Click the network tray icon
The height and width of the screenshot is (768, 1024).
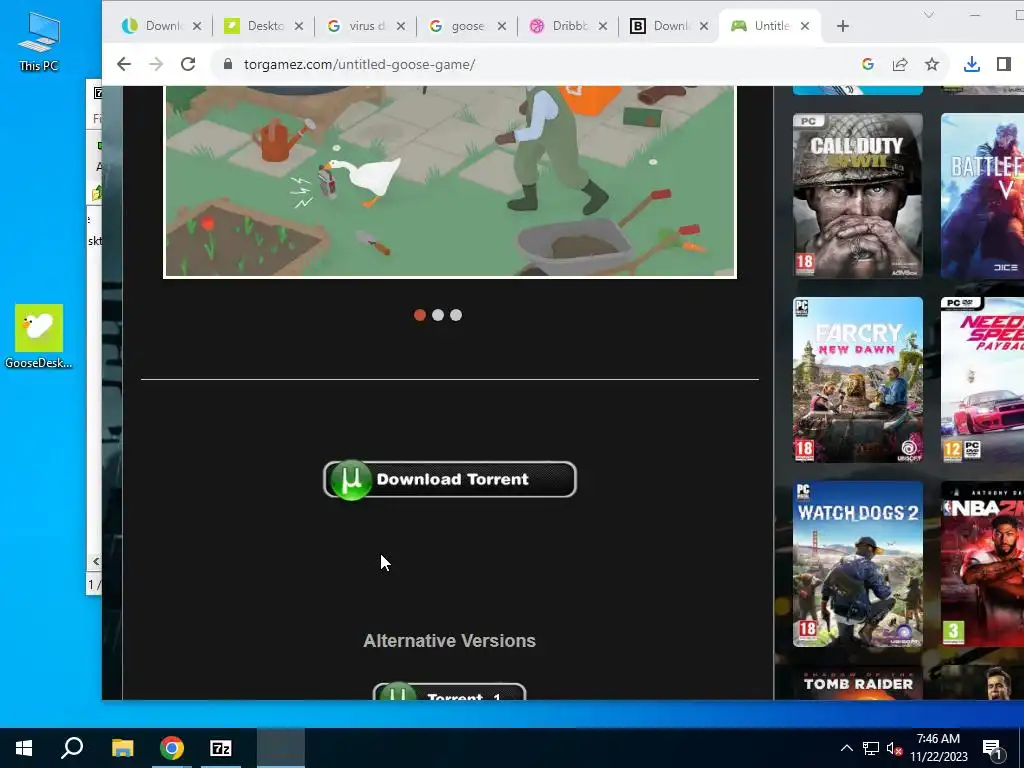[871, 748]
